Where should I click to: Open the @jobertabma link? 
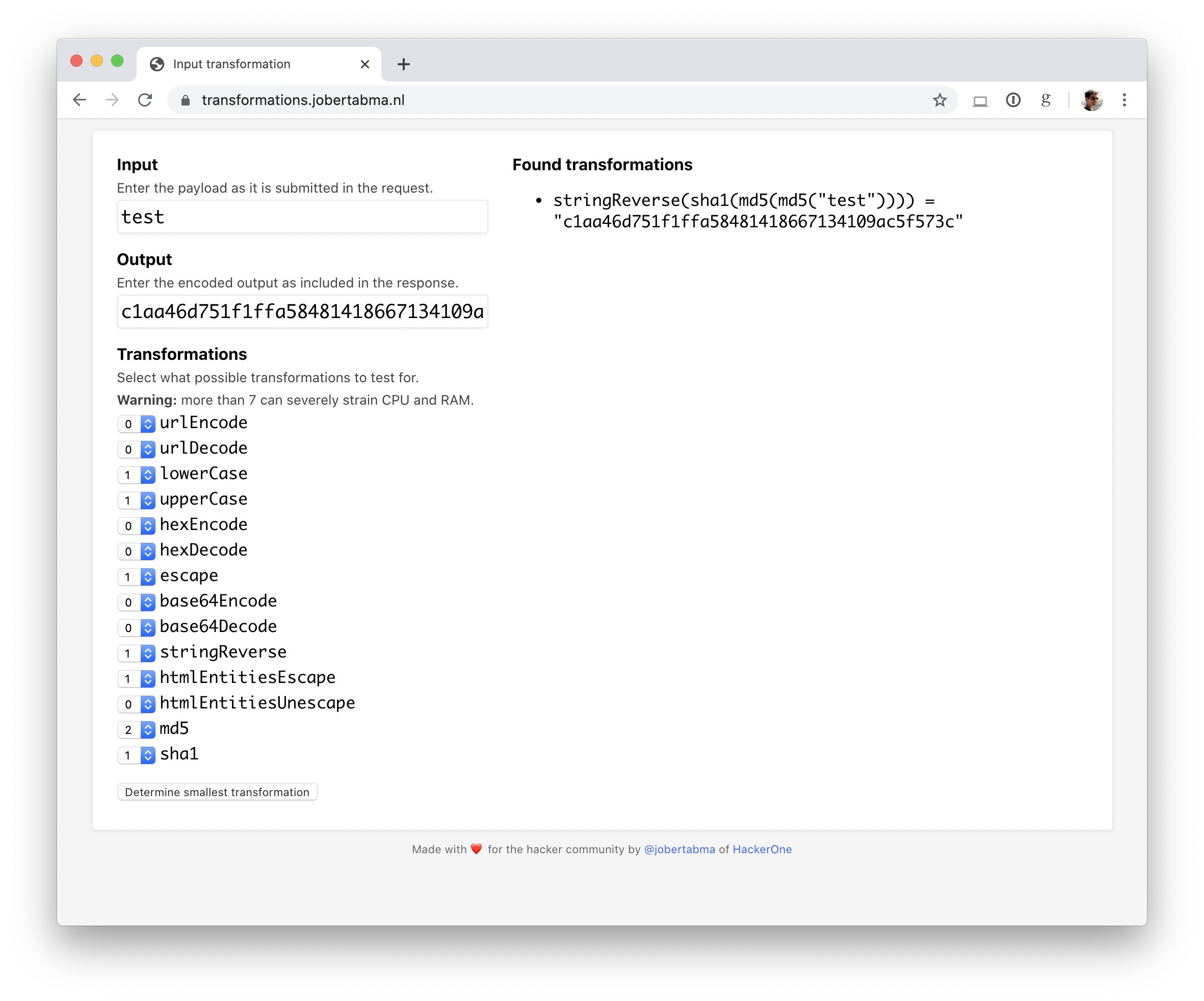click(679, 849)
